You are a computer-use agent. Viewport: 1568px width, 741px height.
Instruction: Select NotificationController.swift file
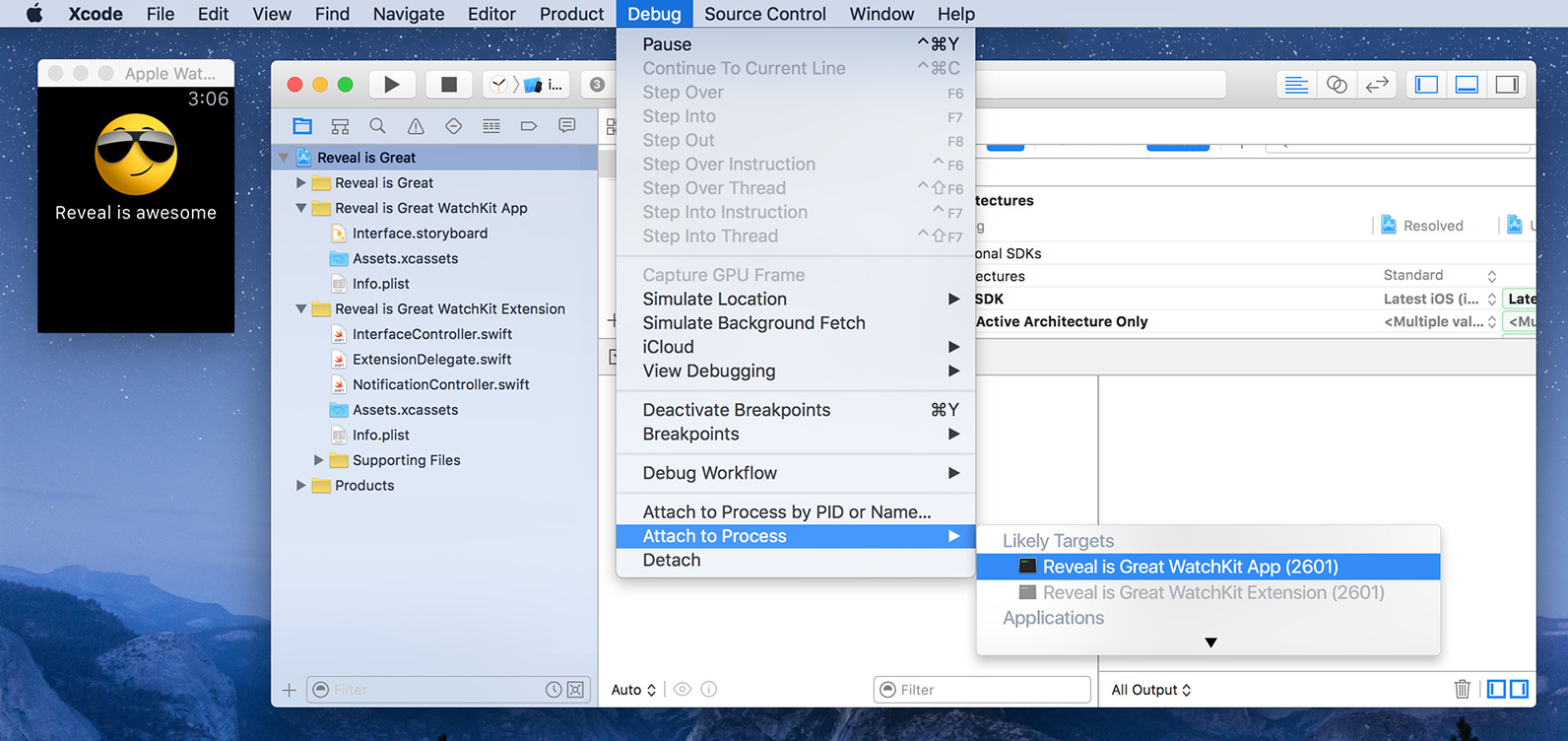pyautogui.click(x=440, y=384)
